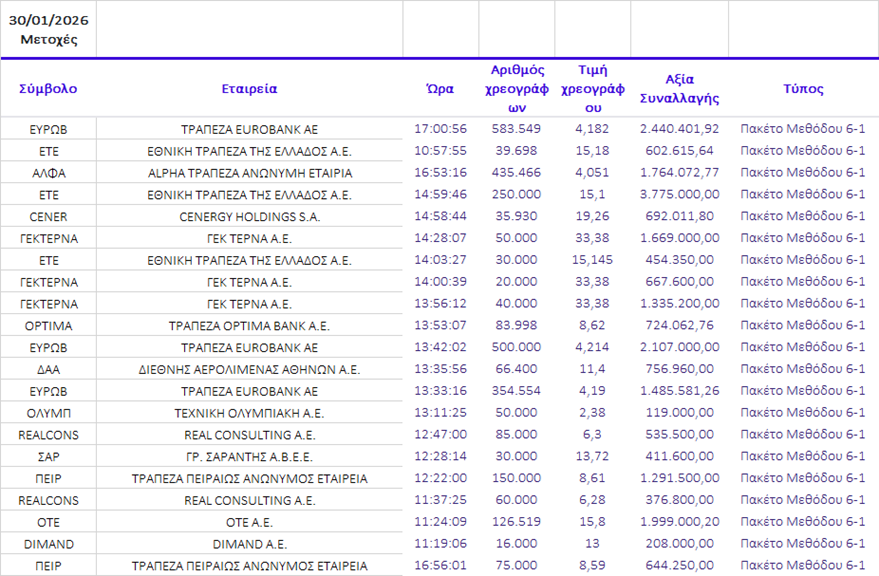This screenshot has height=576, width=879.
Task: Click time cell 13:42:02
Action: click(440, 348)
